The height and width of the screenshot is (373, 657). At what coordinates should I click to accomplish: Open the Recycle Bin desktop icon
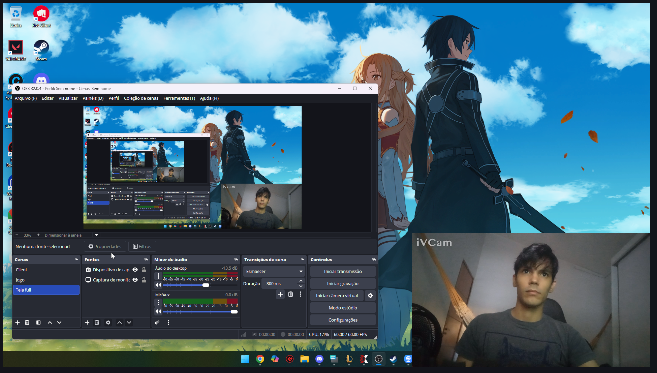tap(16, 16)
